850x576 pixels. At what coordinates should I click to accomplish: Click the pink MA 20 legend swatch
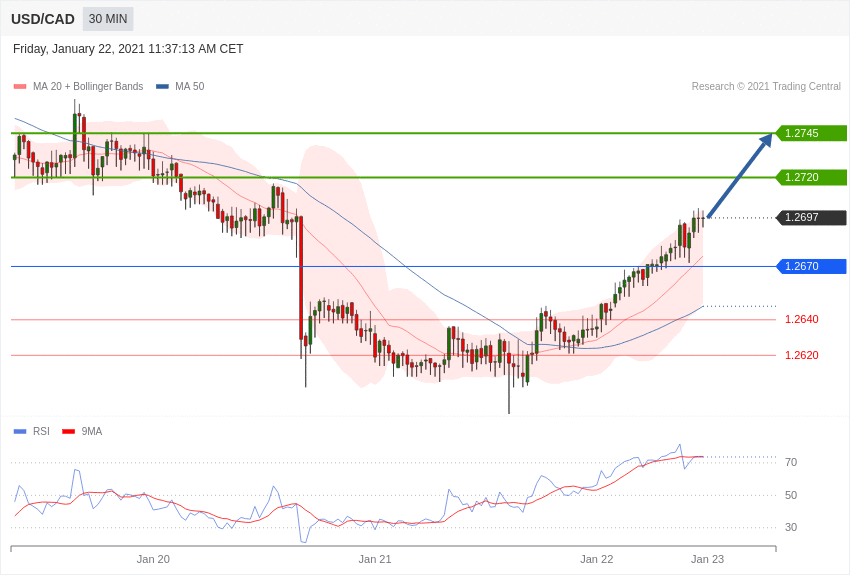pyautogui.click(x=20, y=86)
